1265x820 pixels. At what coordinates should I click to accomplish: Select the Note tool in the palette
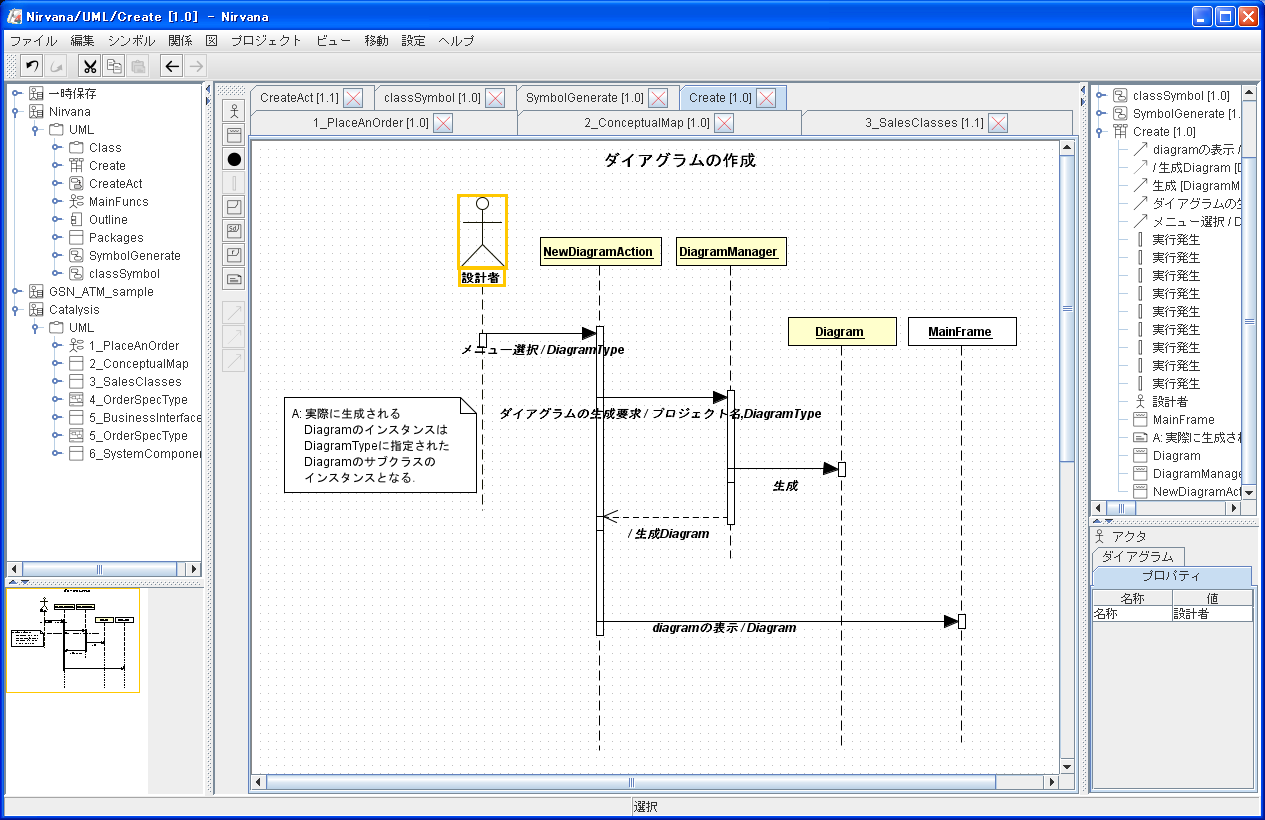point(234,279)
